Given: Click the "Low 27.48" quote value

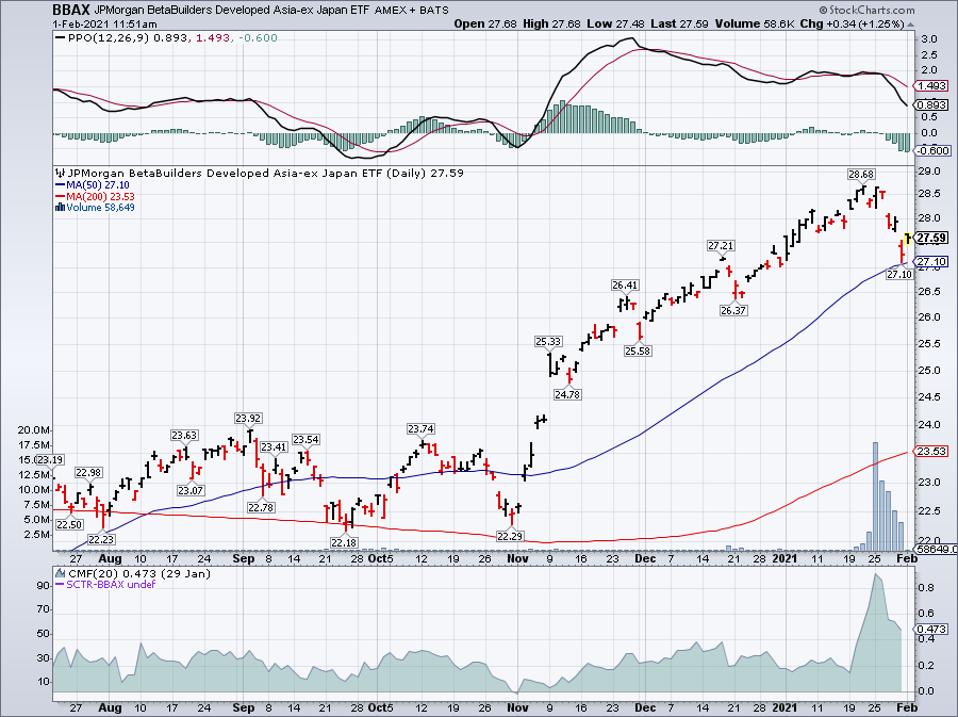Looking at the screenshot, I should (614, 24).
